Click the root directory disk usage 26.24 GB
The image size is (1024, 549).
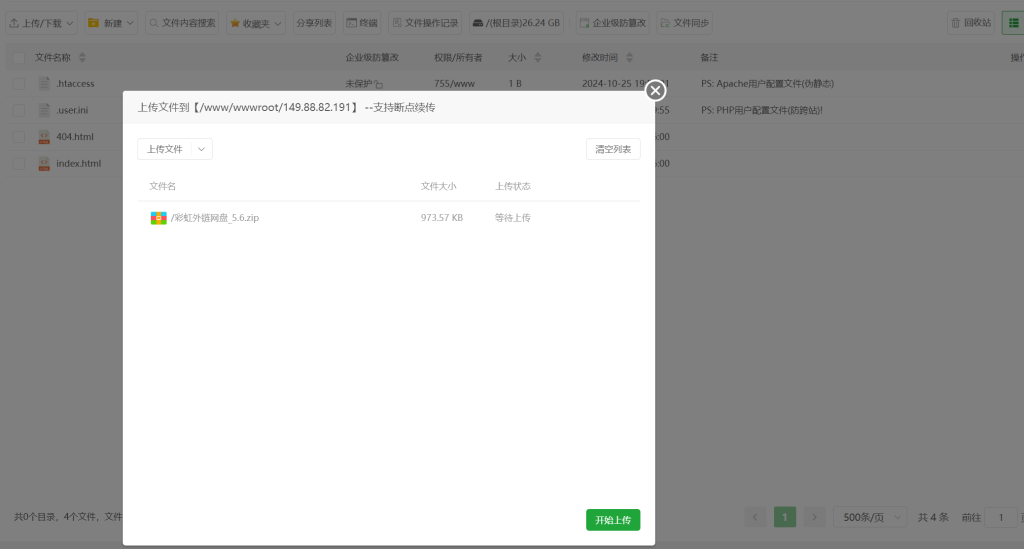point(517,22)
